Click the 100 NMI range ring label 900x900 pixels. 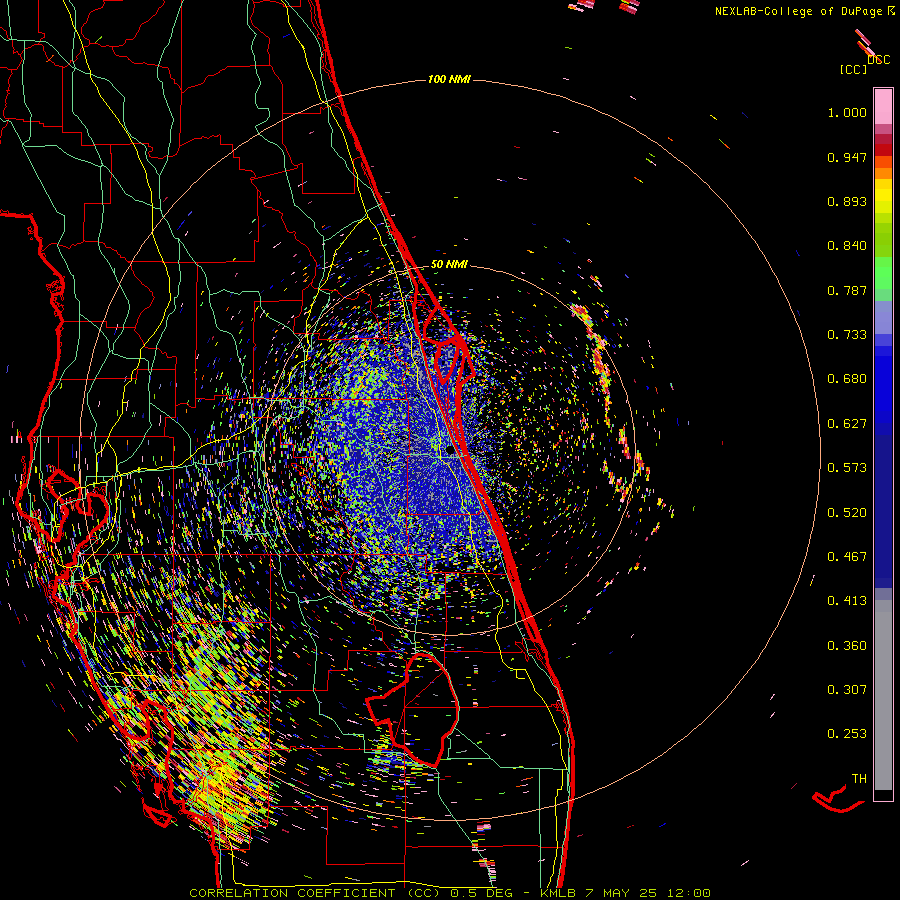point(449,79)
